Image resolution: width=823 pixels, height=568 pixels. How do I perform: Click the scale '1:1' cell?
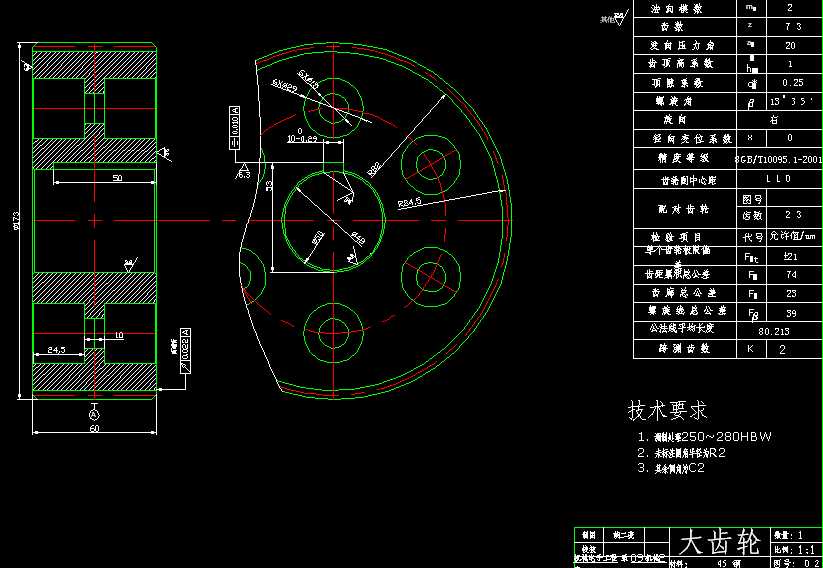(x=795, y=549)
